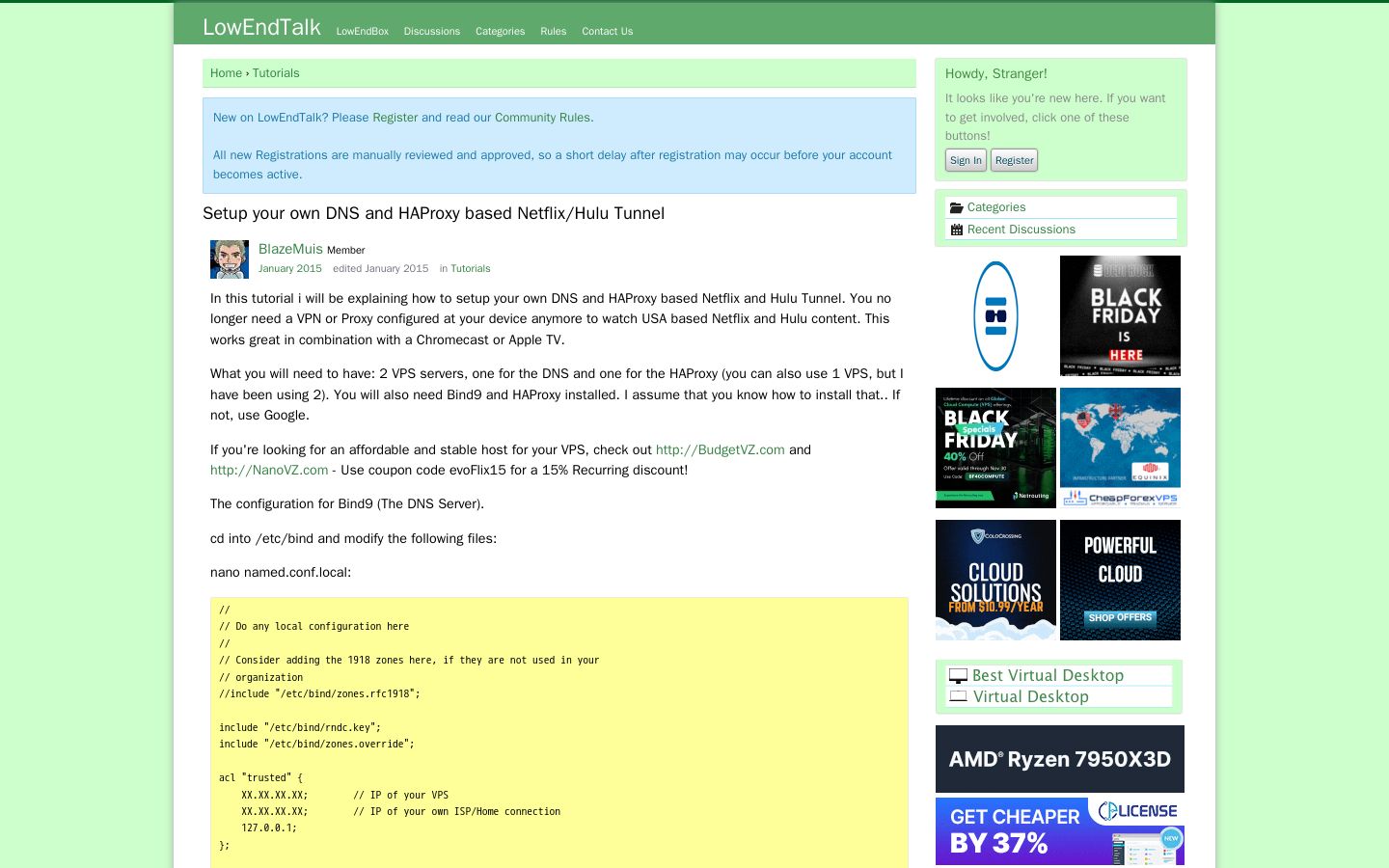Click the commented zones.rfc1918 include line
Image resolution: width=1389 pixels, height=868 pixels.
[319, 694]
